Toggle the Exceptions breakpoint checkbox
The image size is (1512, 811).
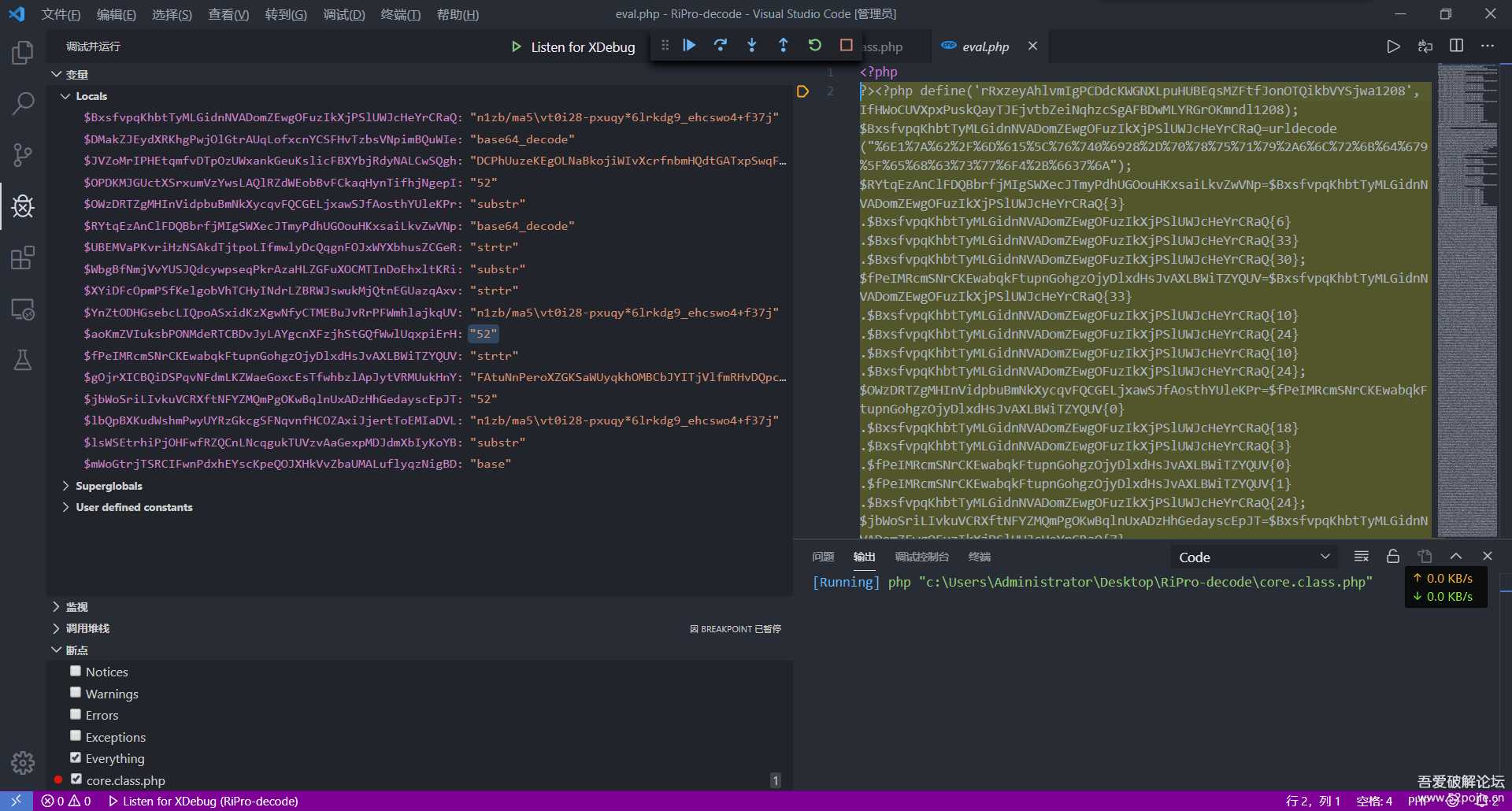[x=76, y=736]
